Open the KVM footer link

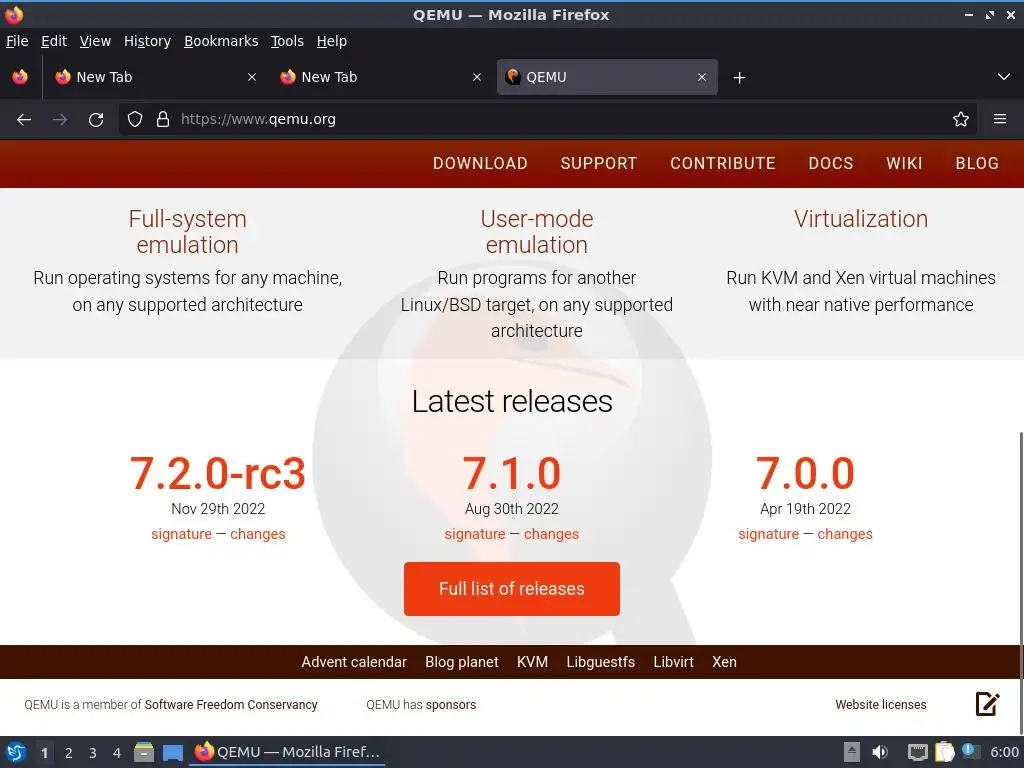tap(532, 662)
